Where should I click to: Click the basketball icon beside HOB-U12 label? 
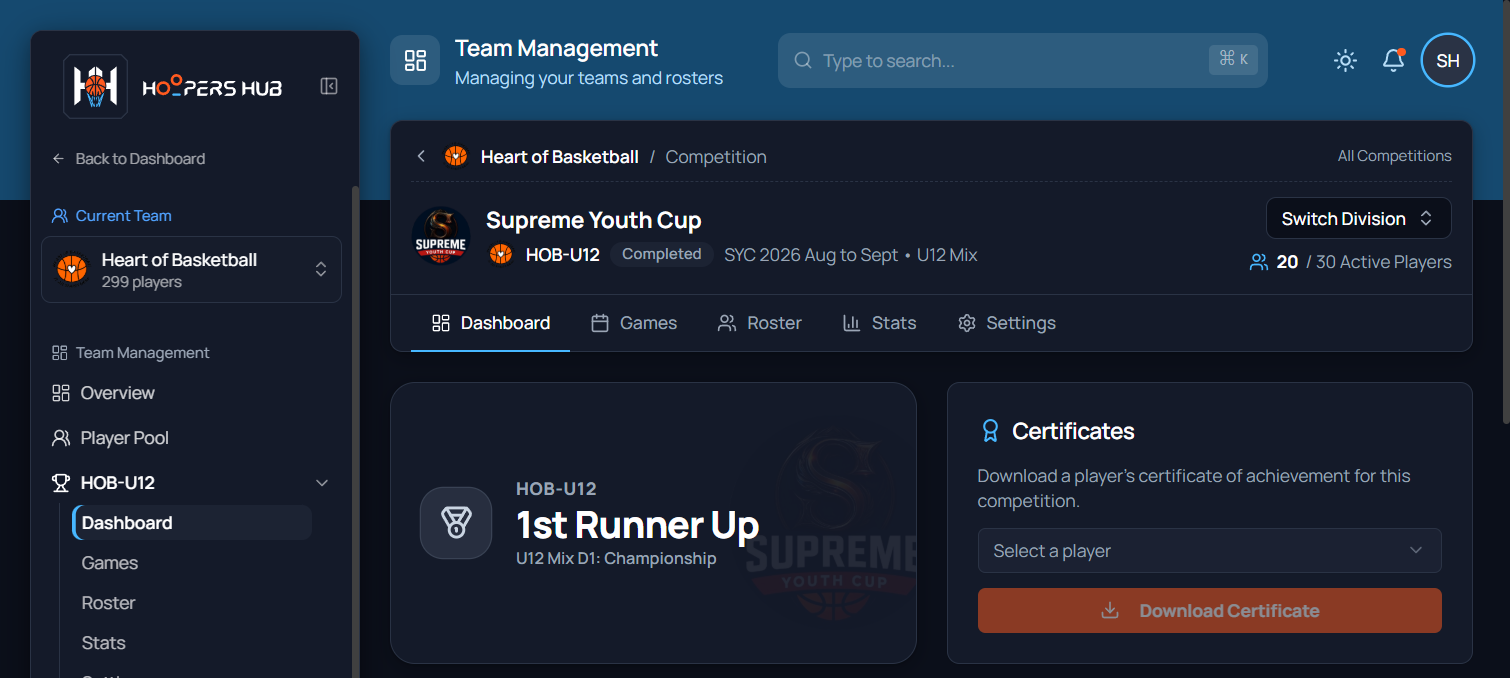501,254
